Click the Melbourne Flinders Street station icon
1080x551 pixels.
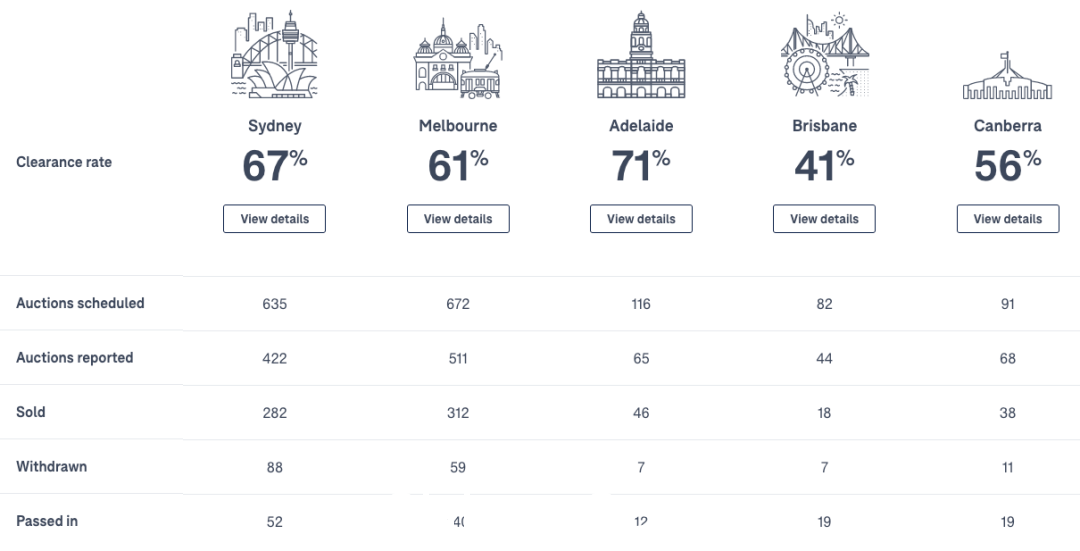(x=458, y=60)
